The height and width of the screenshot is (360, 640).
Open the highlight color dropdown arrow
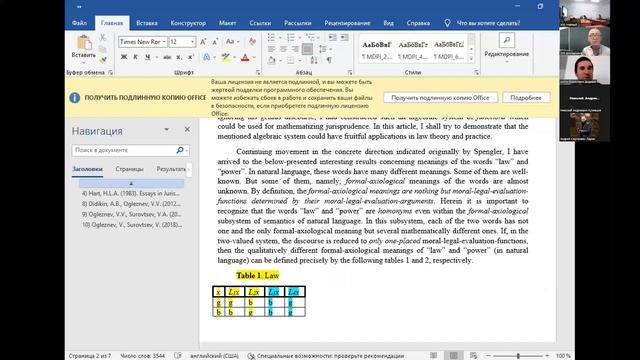click(x=235, y=58)
